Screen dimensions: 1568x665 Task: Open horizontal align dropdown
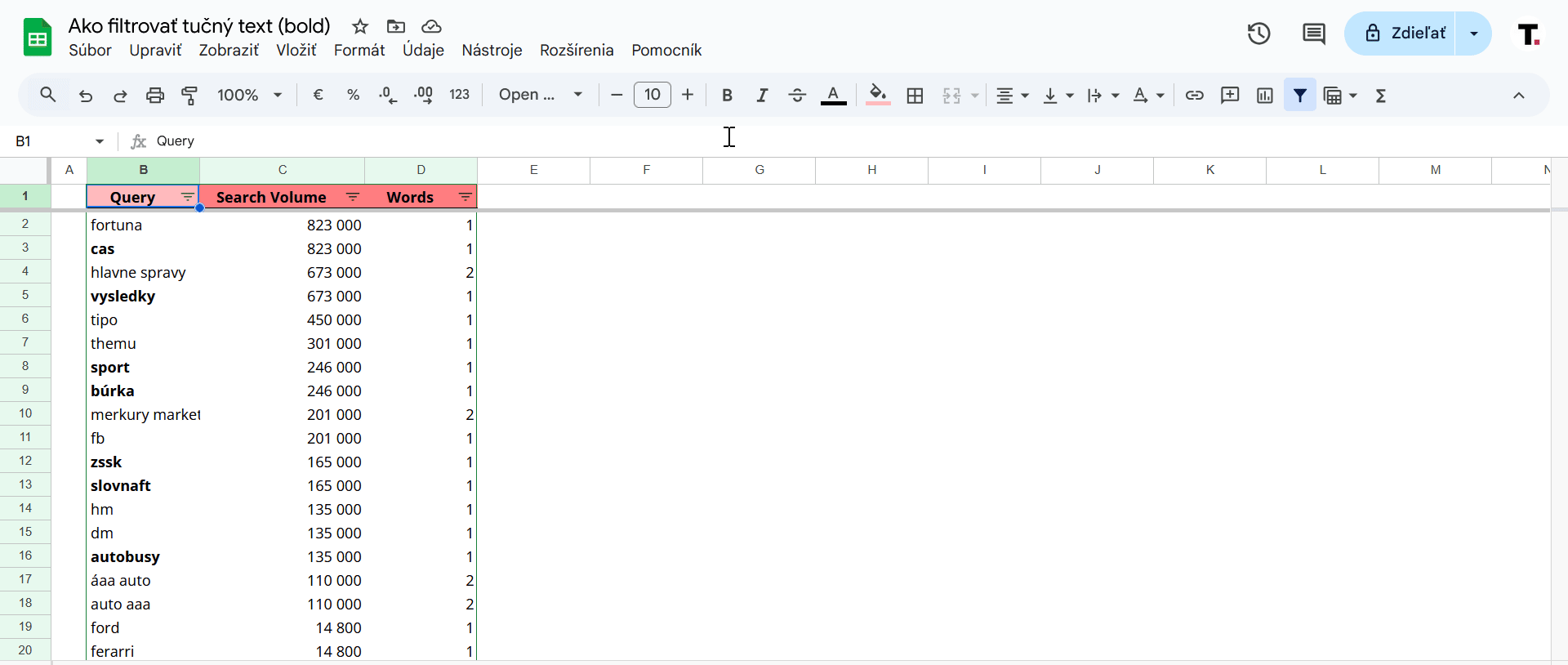click(1012, 96)
